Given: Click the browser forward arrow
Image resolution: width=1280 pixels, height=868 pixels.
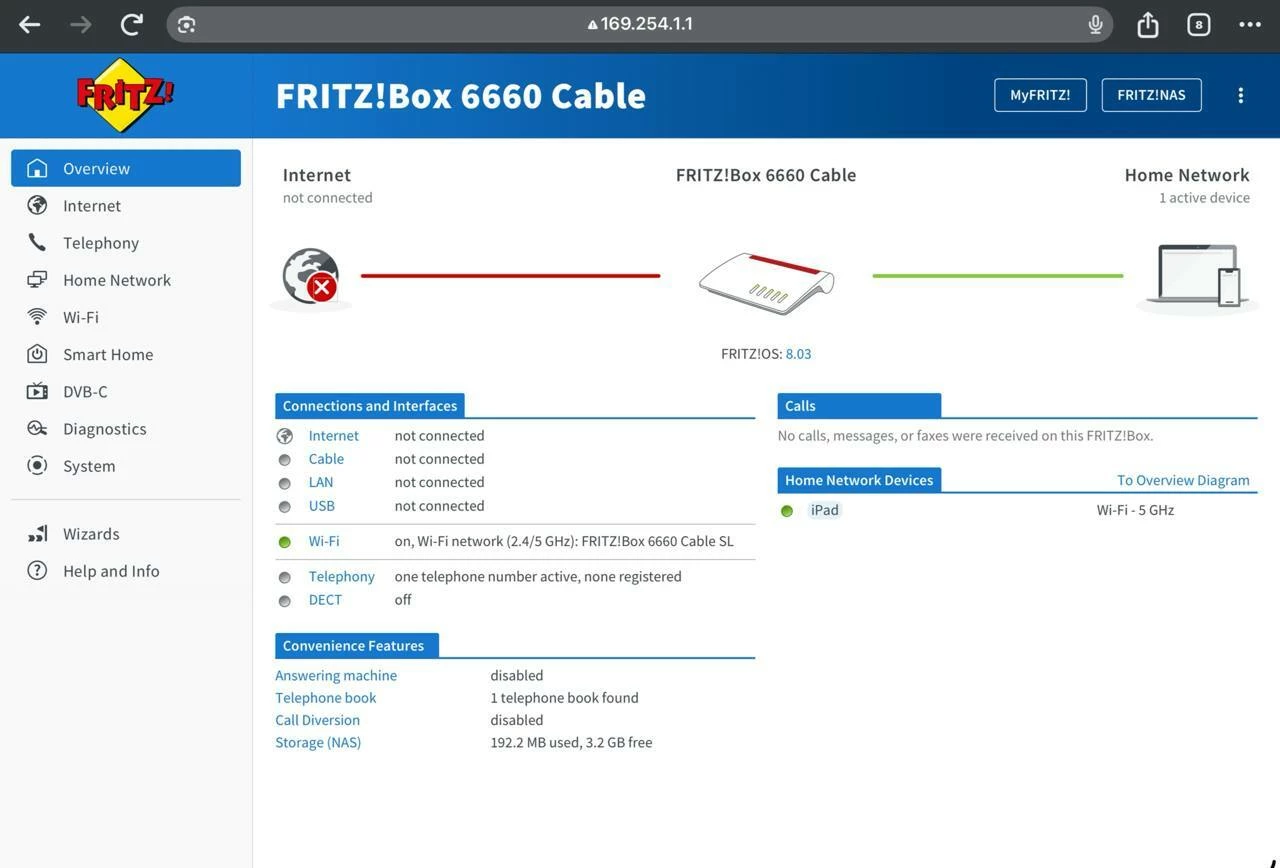Looking at the screenshot, I should tap(81, 24).
